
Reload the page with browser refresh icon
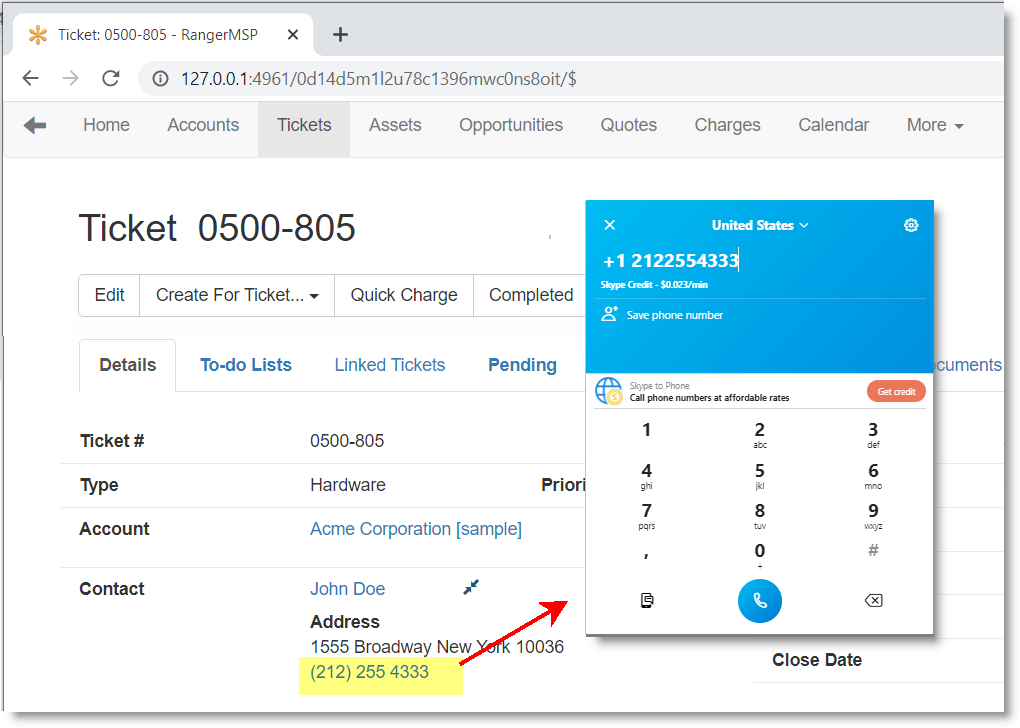(x=111, y=78)
